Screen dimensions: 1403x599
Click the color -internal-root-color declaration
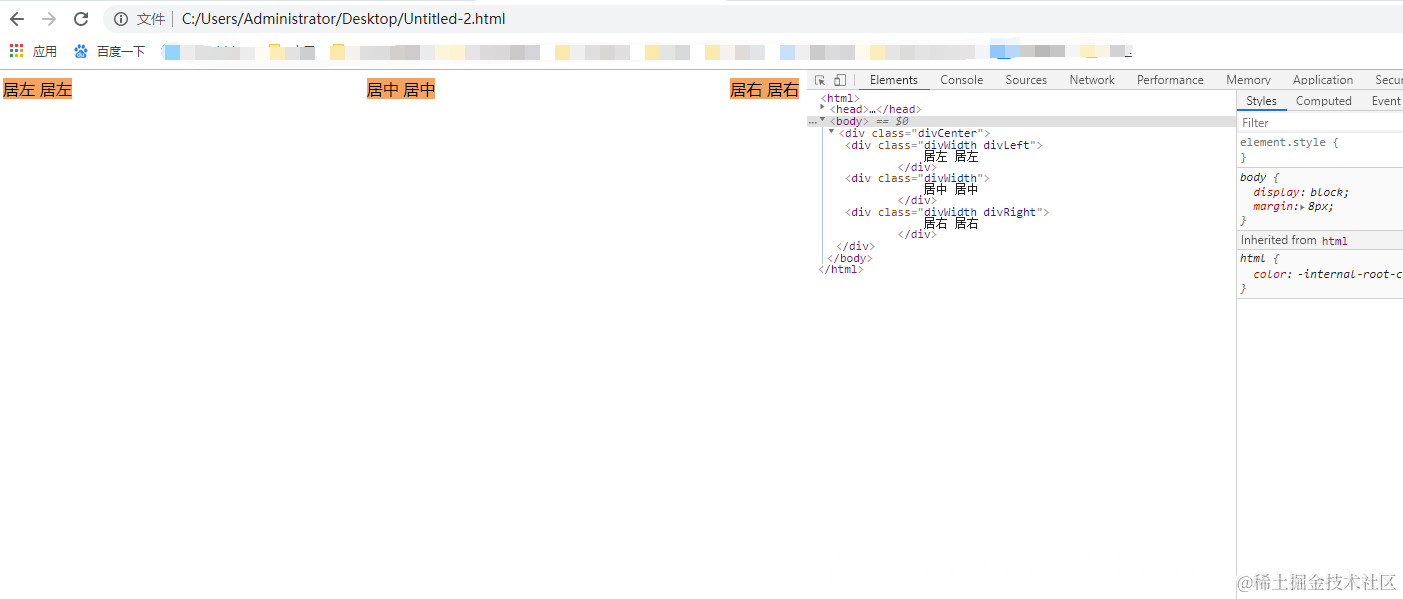1328,274
